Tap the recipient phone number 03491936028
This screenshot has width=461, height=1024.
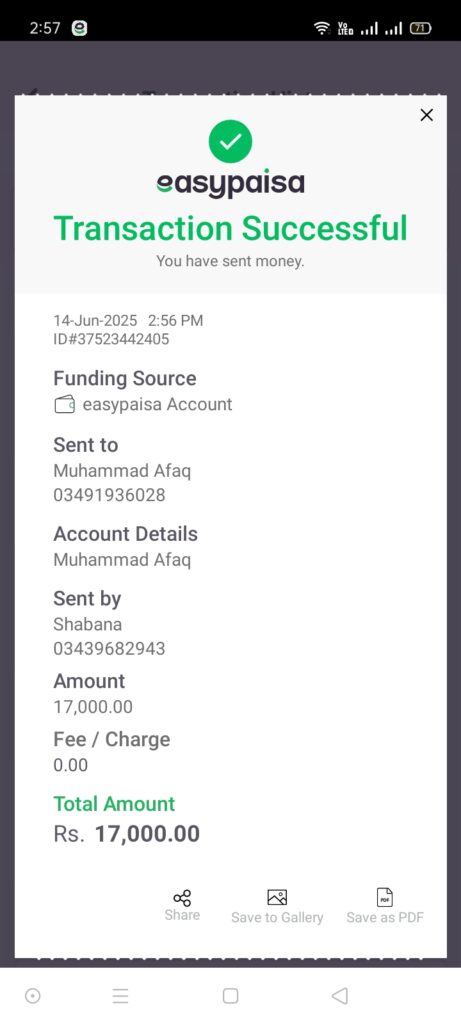109,495
